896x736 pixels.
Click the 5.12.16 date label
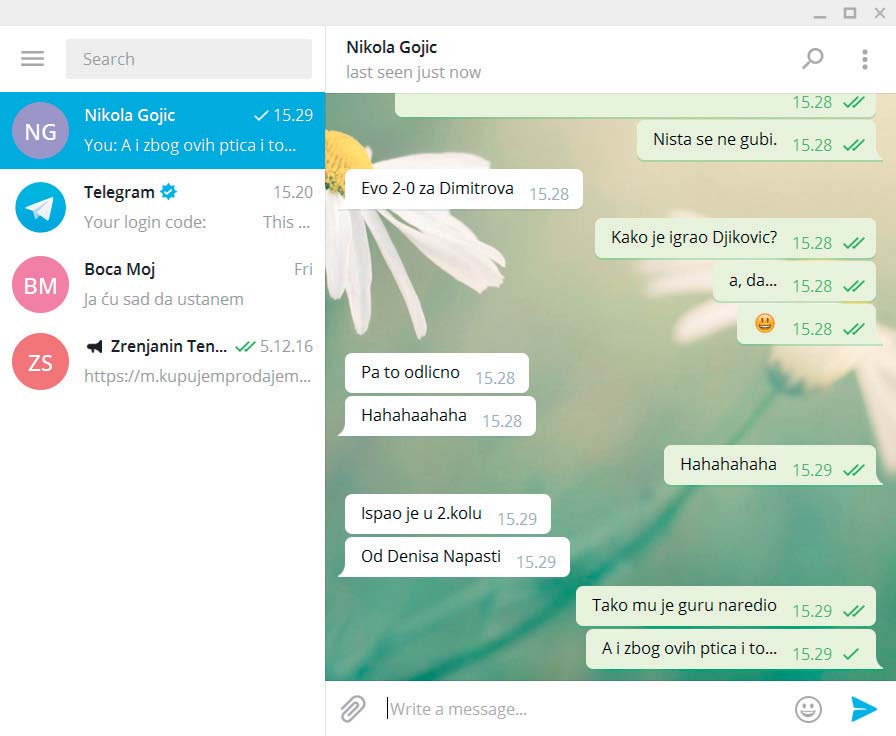tap(286, 346)
